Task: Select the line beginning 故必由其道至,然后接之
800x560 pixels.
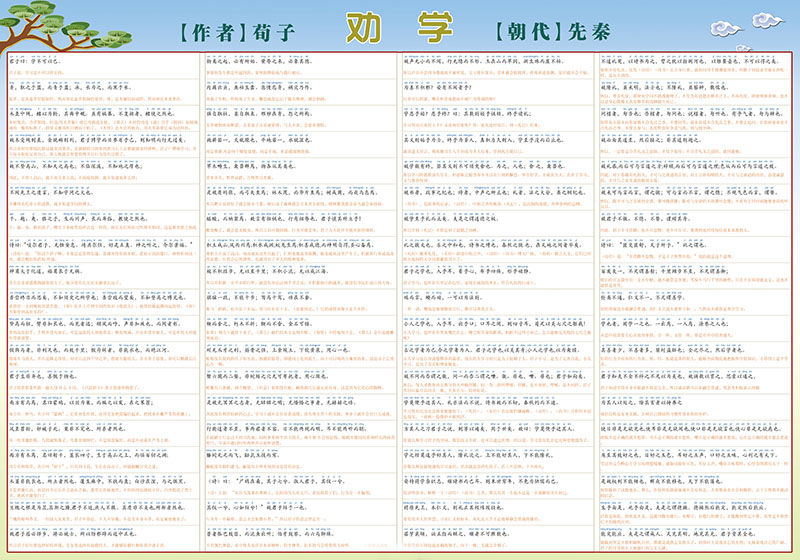Action: coord(651,139)
